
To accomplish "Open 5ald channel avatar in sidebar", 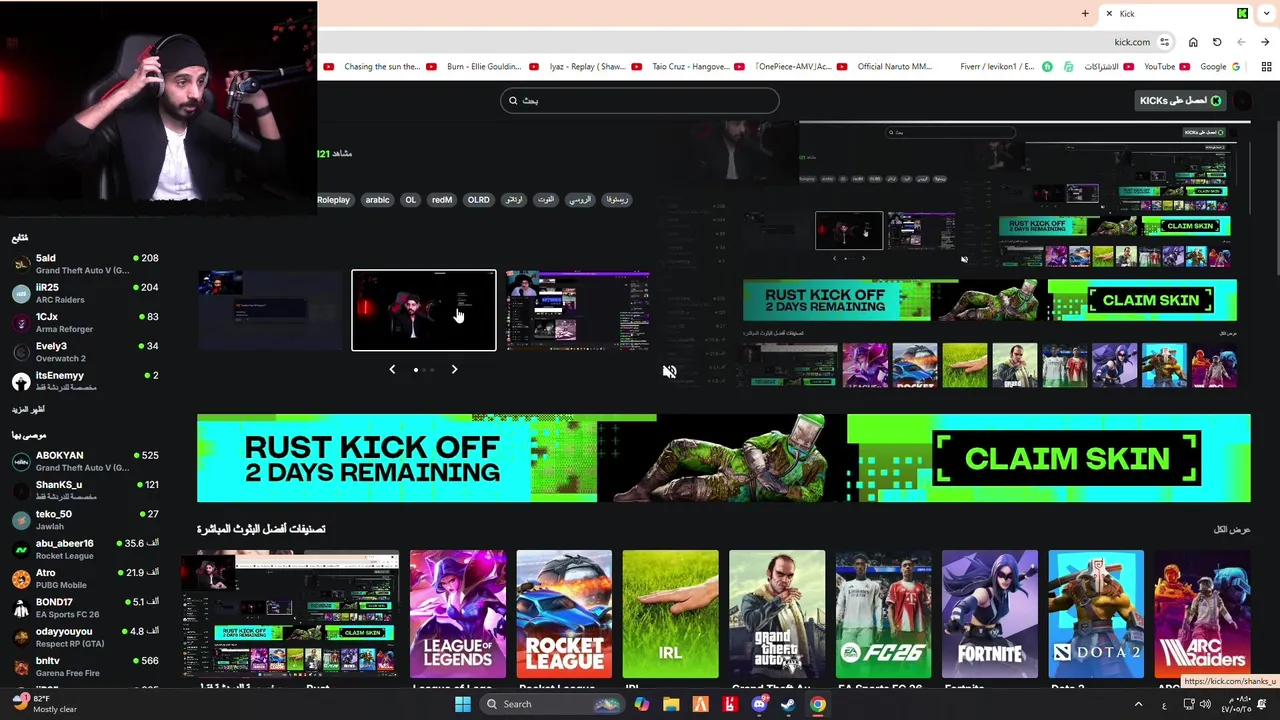I will [21, 264].
